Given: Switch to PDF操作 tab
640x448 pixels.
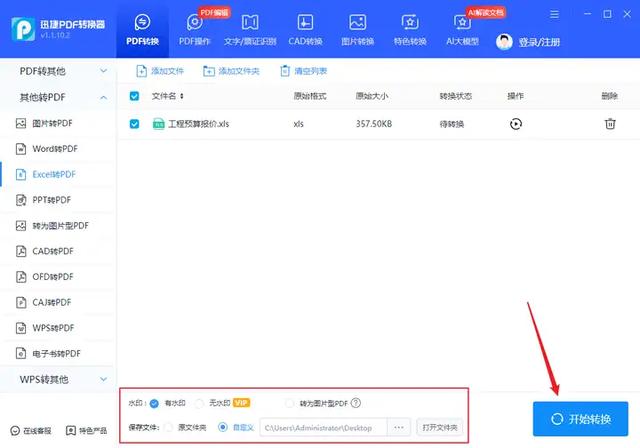Looking at the screenshot, I should click(x=194, y=29).
